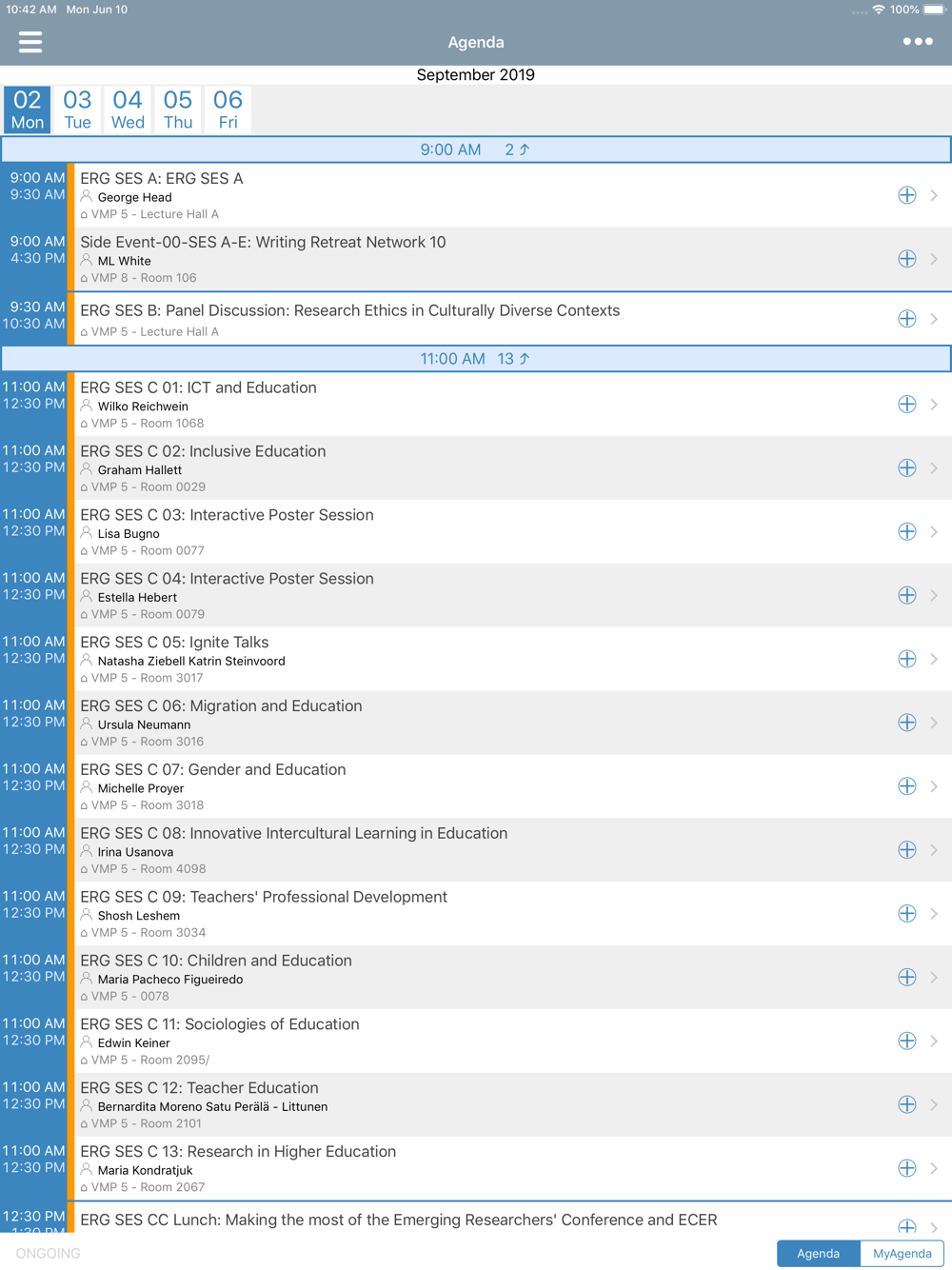Open details chevron for Research Ethics panel
The image size is (952, 1270).
[934, 319]
